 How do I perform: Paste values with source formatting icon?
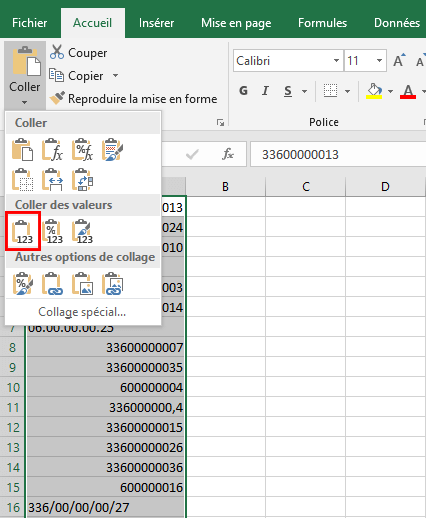[x=82, y=231]
